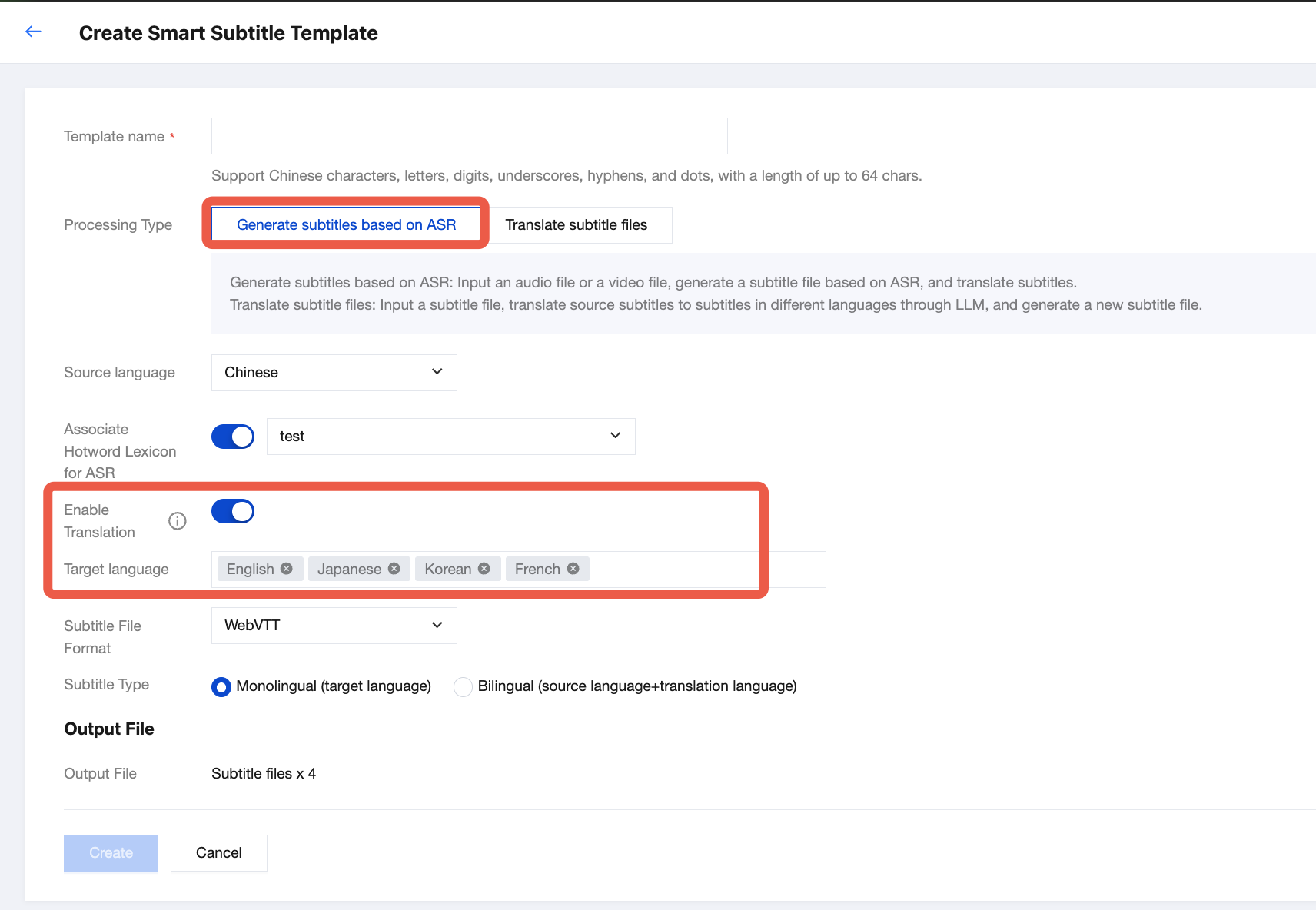Remove the English language tag
This screenshot has height=910, width=1316.
[x=287, y=569]
